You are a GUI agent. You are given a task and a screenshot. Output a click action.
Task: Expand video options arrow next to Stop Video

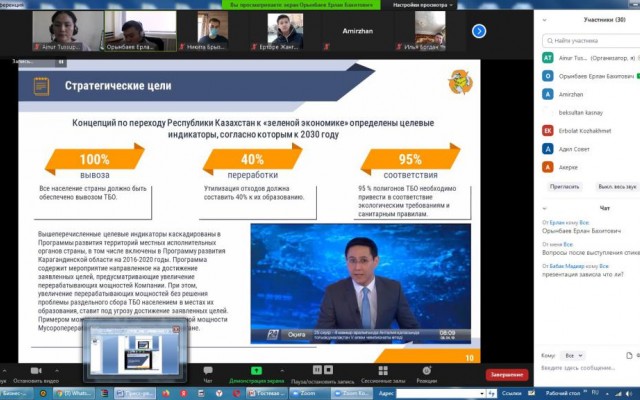coord(57,371)
